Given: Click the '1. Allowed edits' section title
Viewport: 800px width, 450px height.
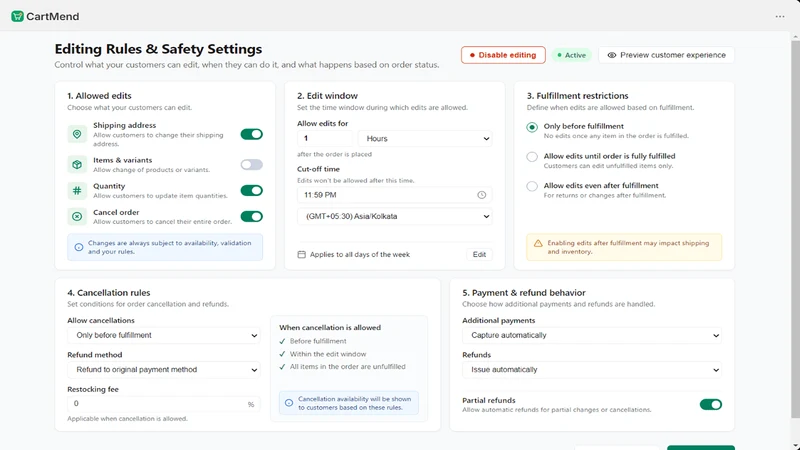Looking at the screenshot, I should [x=99, y=95].
